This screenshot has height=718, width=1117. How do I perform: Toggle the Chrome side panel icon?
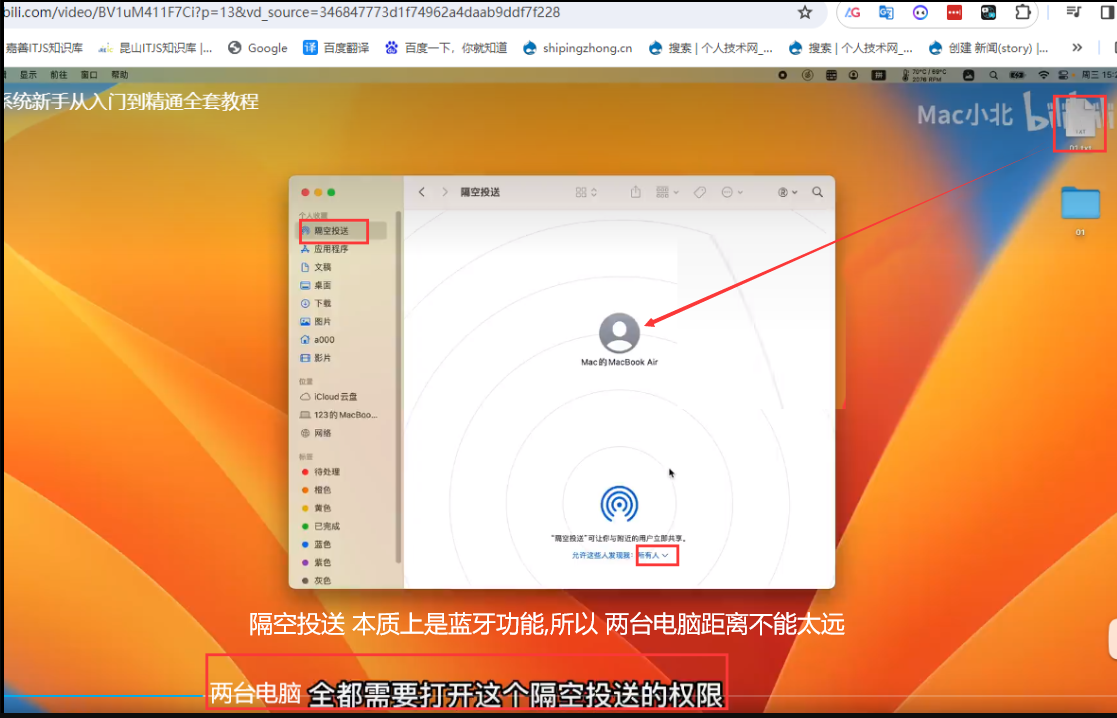(1108, 12)
